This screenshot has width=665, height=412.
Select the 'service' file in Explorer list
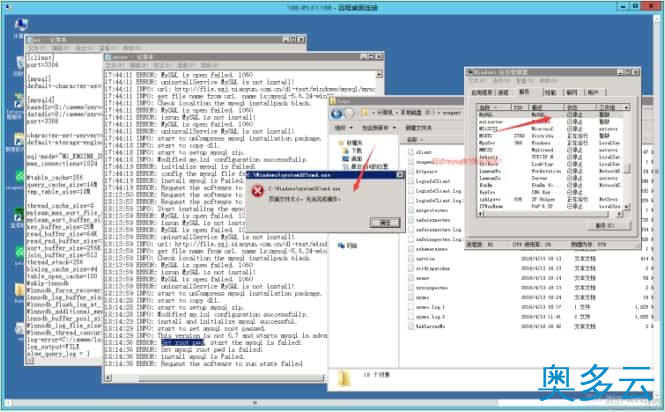coord(425,258)
